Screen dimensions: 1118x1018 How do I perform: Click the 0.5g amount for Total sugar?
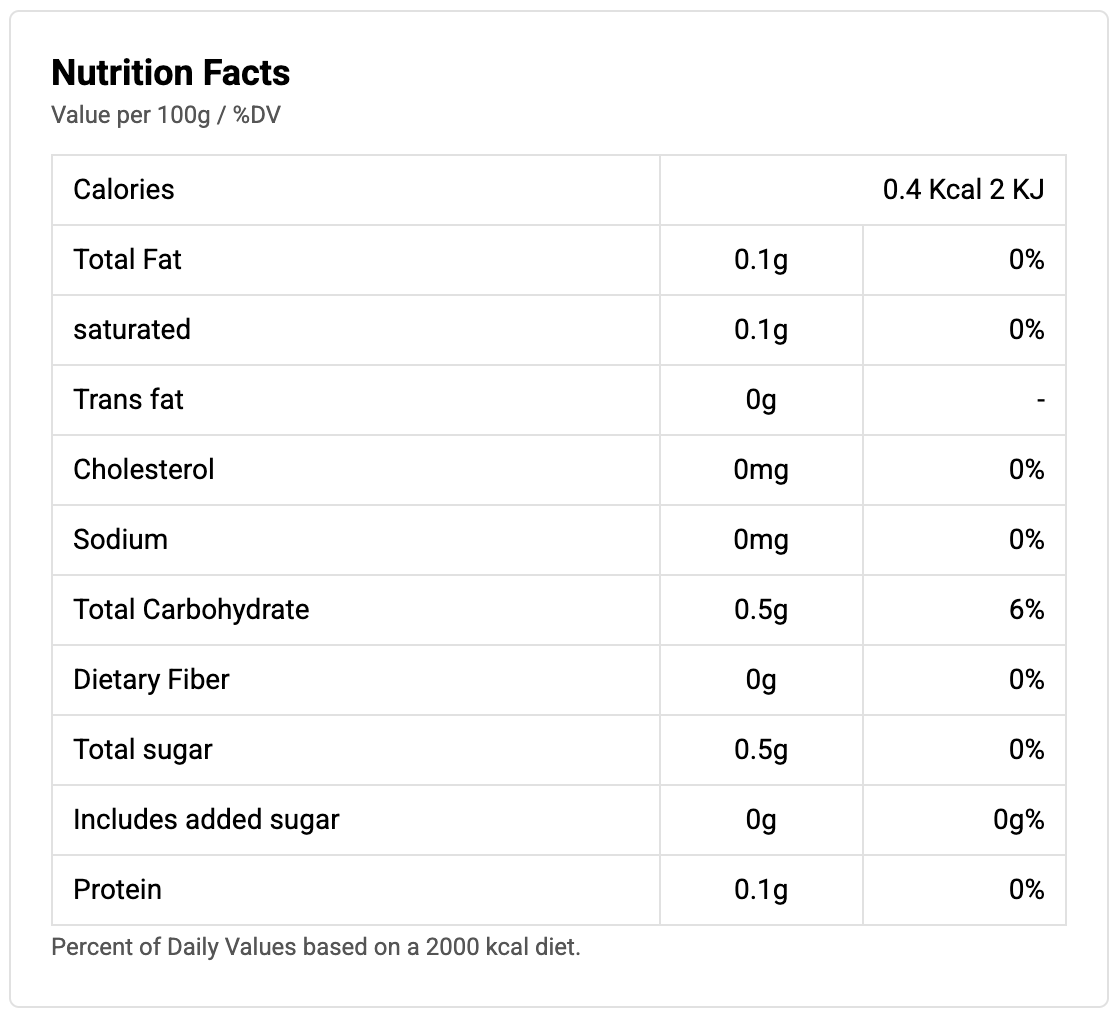761,750
